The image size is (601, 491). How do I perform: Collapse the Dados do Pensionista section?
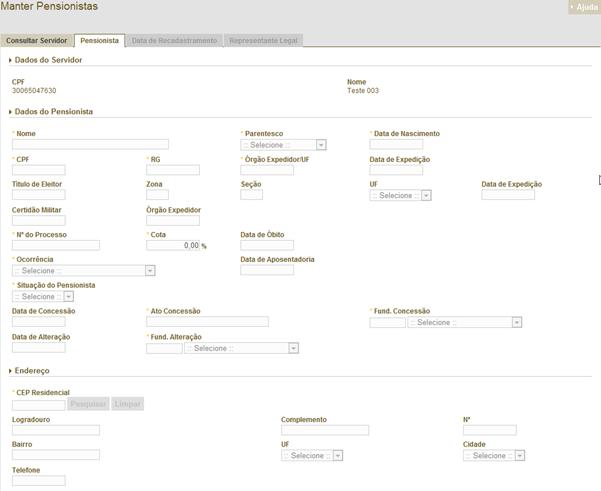pos(53,112)
